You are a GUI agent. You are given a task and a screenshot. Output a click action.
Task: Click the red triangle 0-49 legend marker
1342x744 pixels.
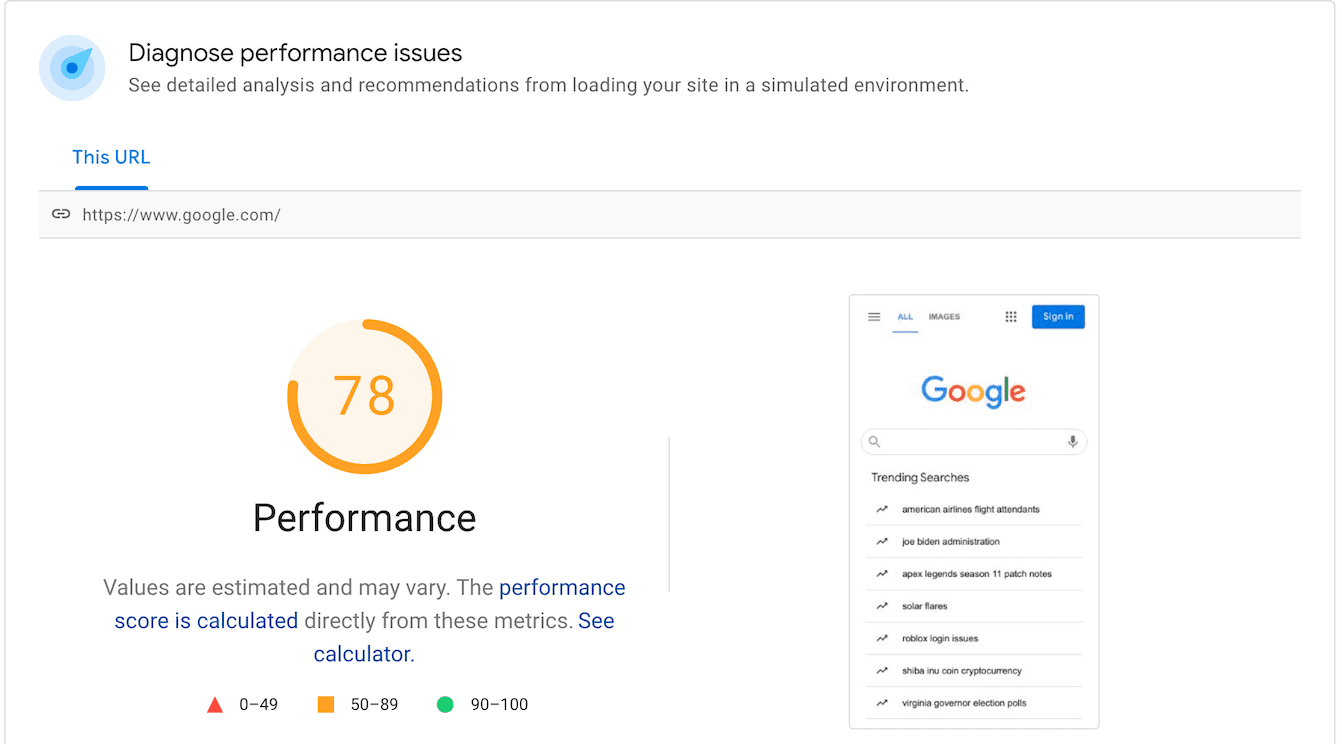pos(215,704)
